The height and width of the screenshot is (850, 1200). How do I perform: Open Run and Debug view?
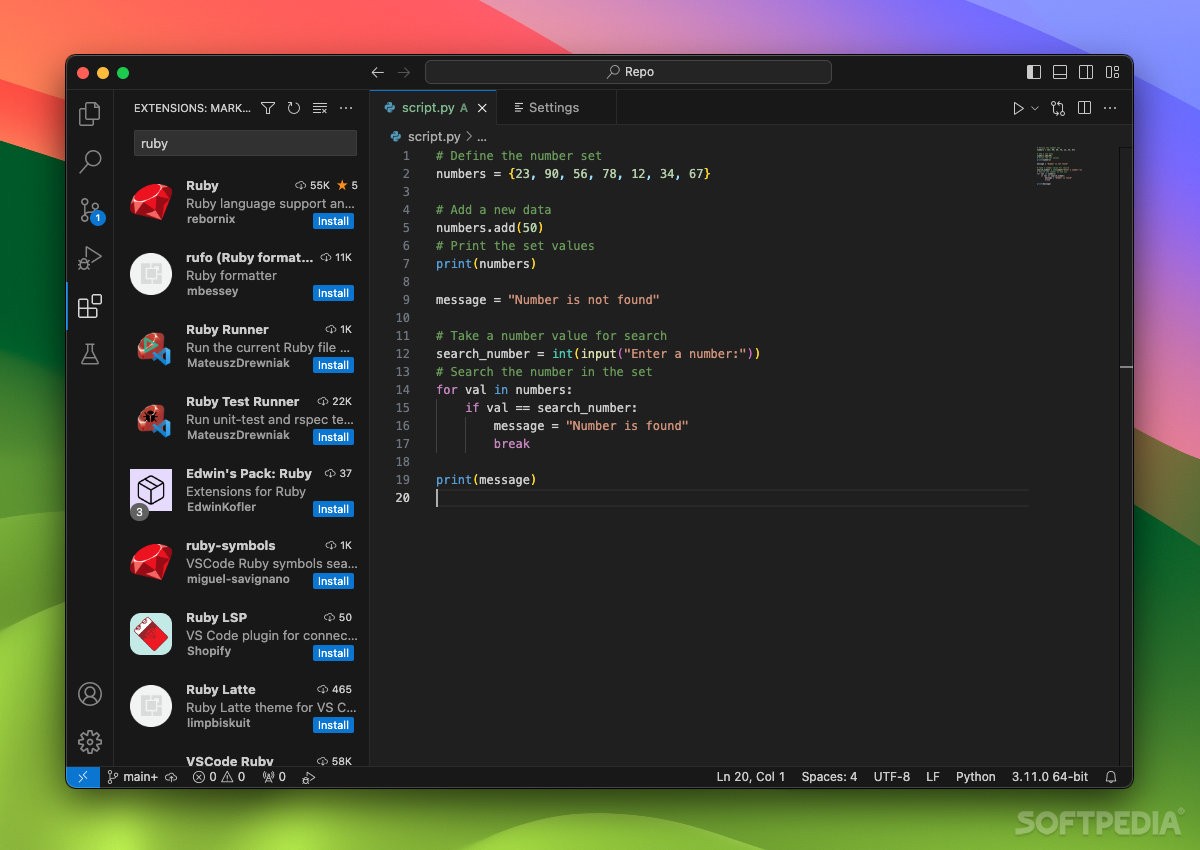tap(90, 257)
